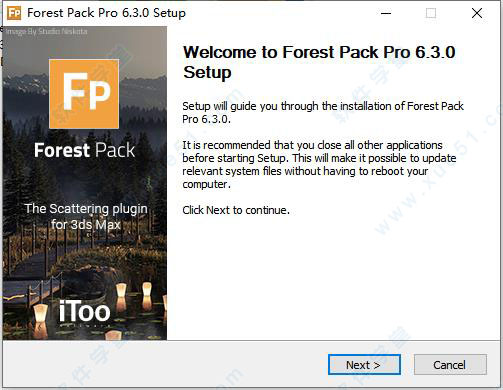The image size is (503, 390).
Task: Click the large orange Fp logo
Action: pyautogui.click(x=84, y=94)
